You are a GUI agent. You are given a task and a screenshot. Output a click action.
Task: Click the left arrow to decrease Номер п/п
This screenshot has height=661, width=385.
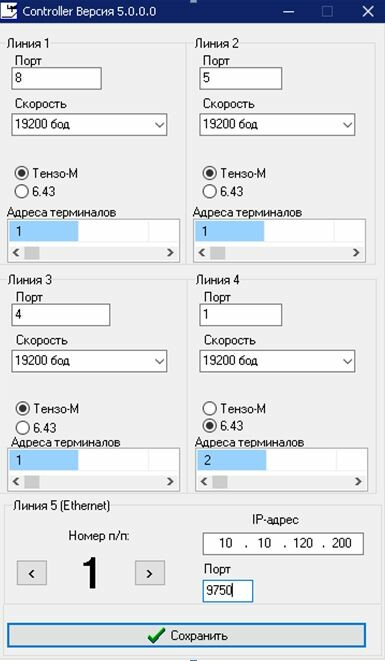pos(32,573)
